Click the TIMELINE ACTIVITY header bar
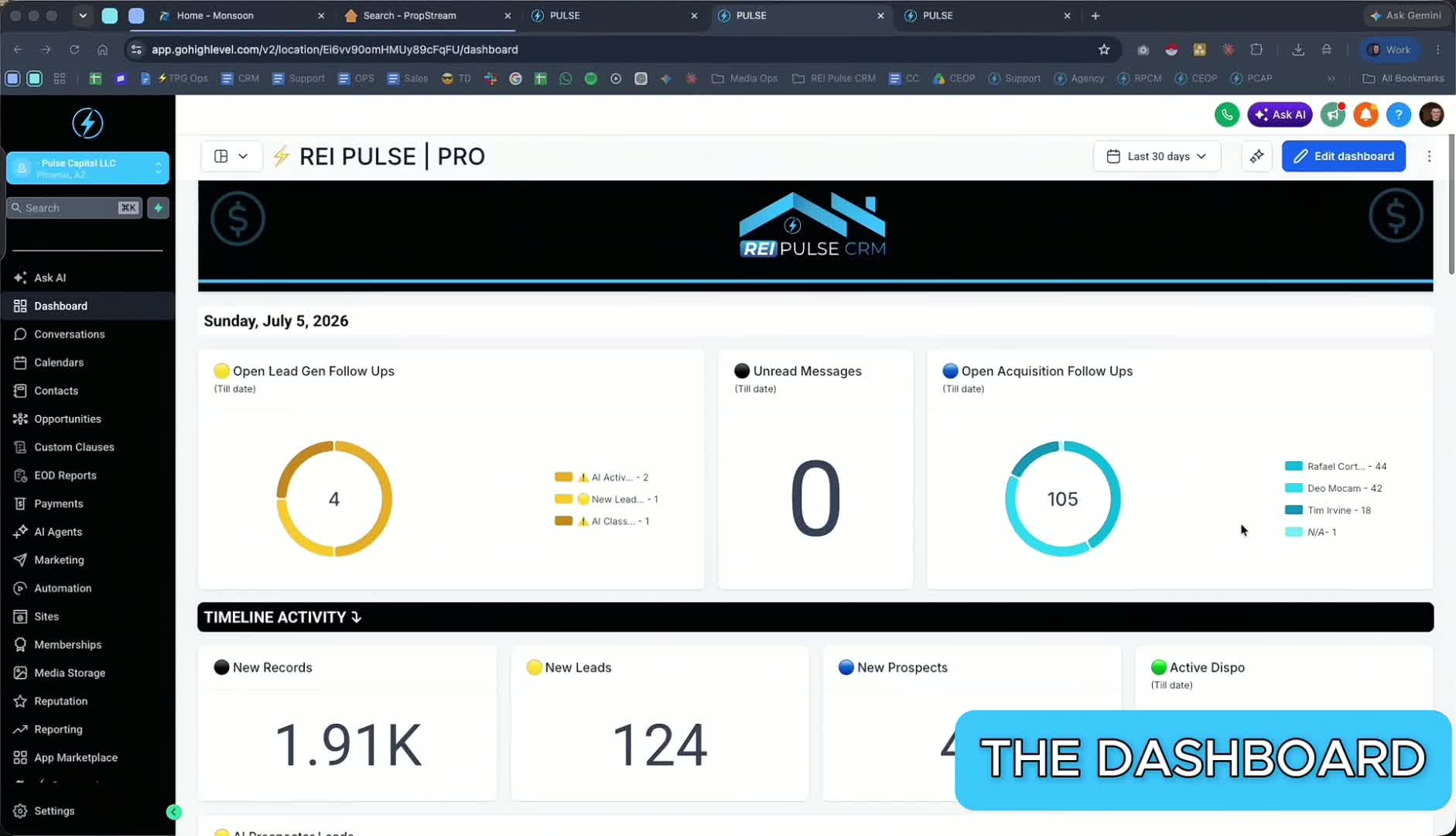This screenshot has width=1456, height=836. pos(815,617)
